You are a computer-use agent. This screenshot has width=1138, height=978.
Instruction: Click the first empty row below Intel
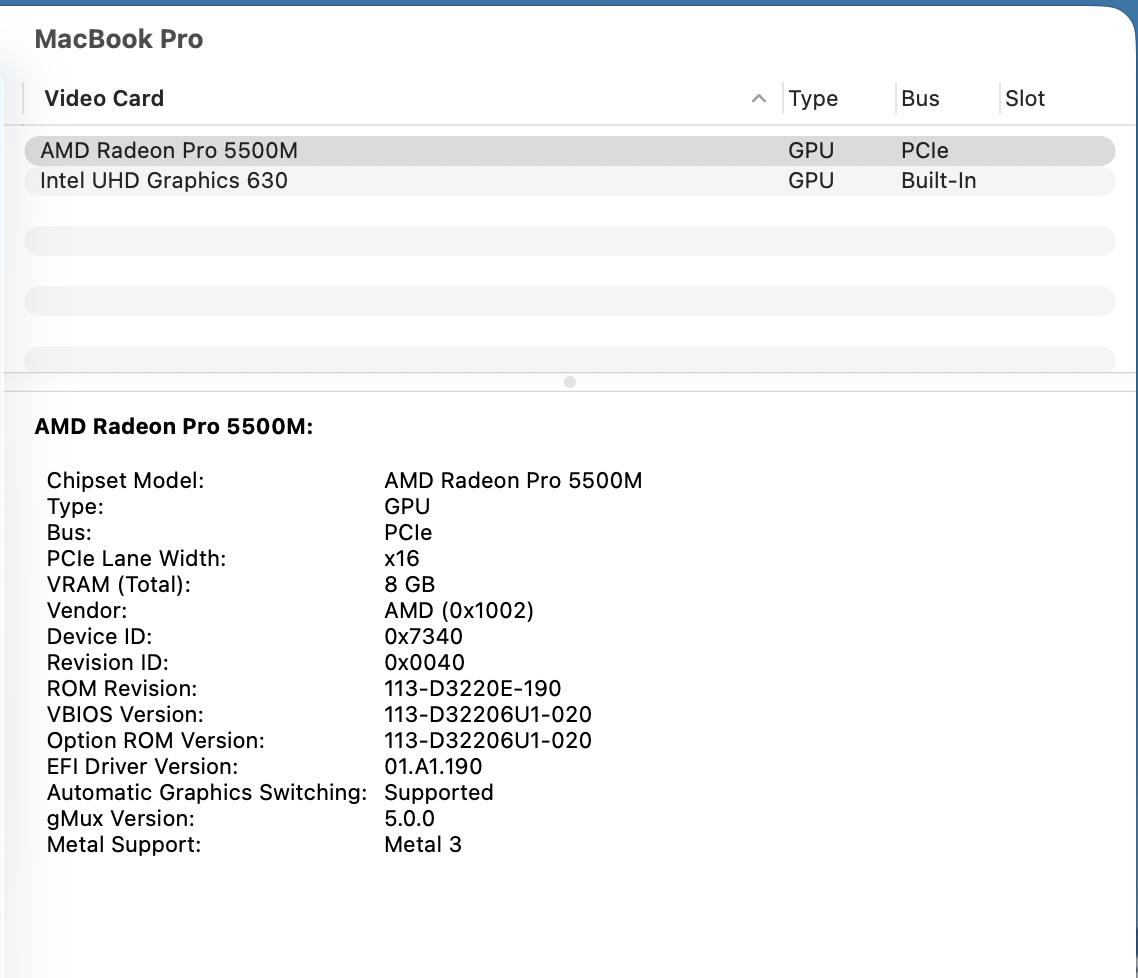(569, 241)
